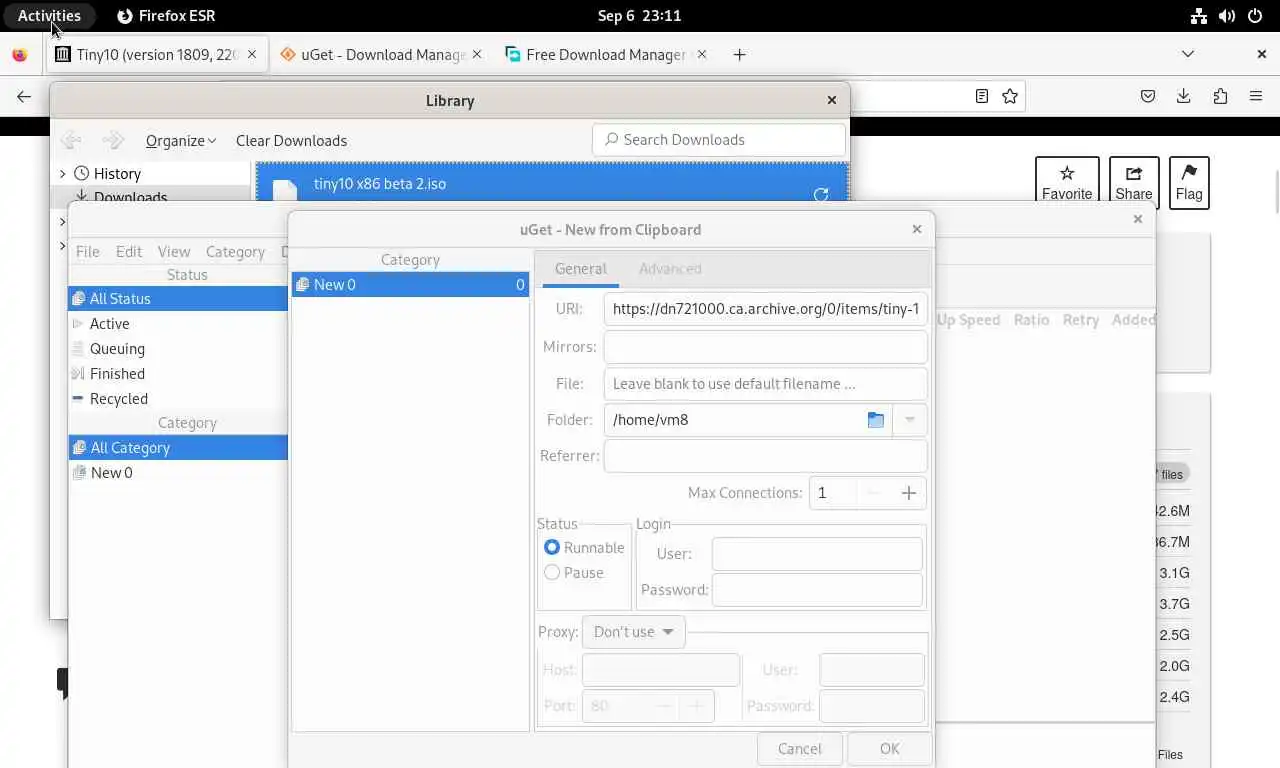
Task: Confirm the dialog with OK button
Action: pos(889,749)
